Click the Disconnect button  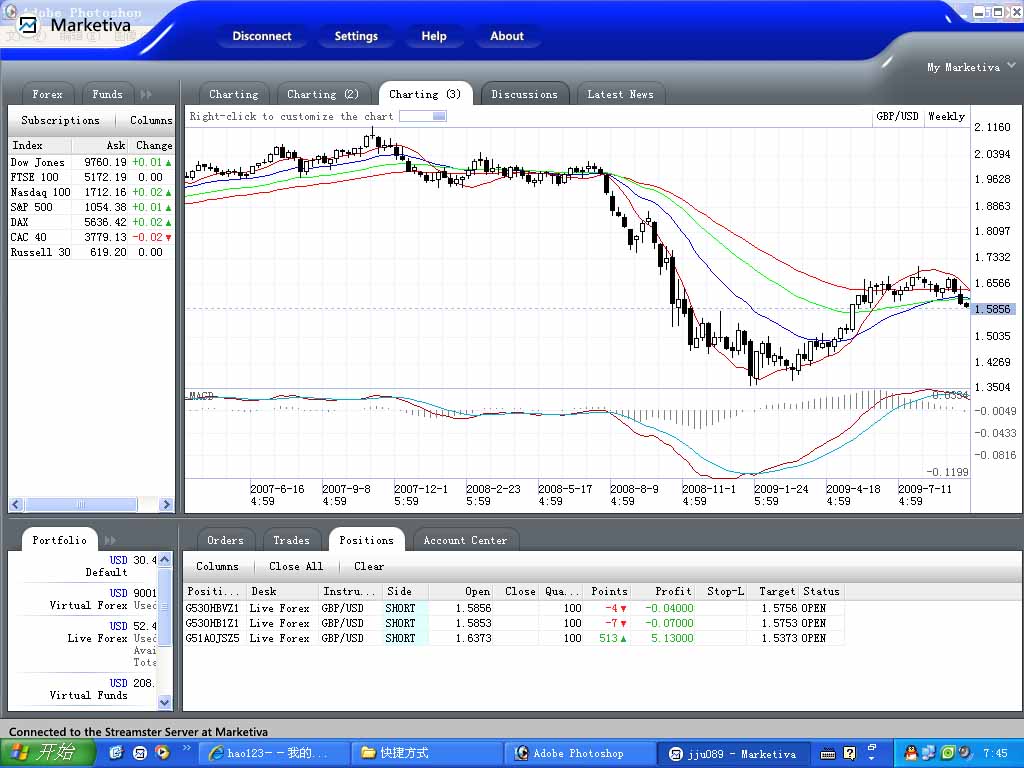click(x=262, y=36)
